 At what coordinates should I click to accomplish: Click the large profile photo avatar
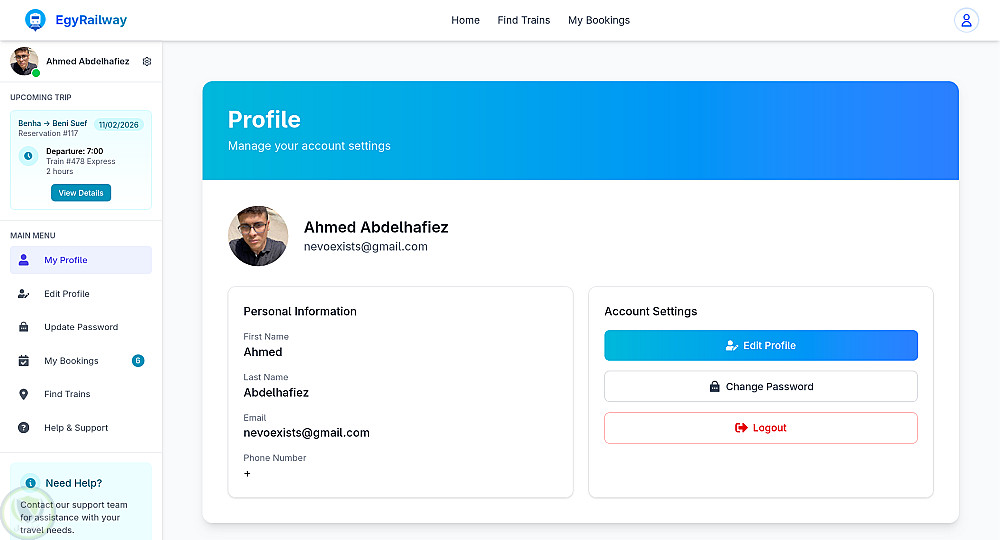pyautogui.click(x=258, y=236)
